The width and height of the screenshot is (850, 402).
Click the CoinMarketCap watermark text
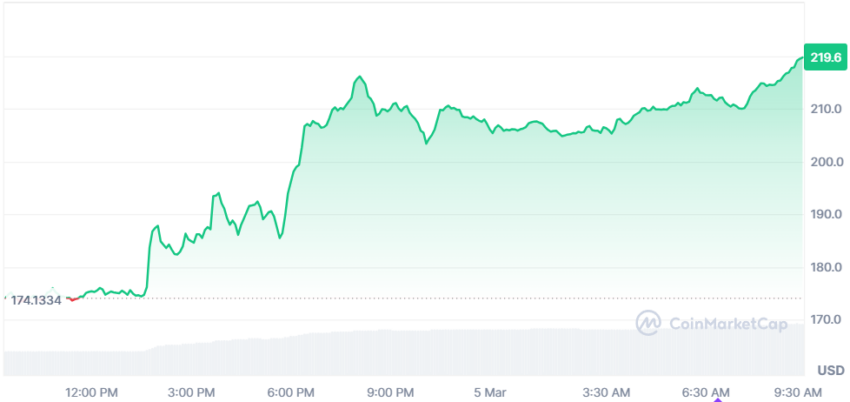(x=729, y=323)
